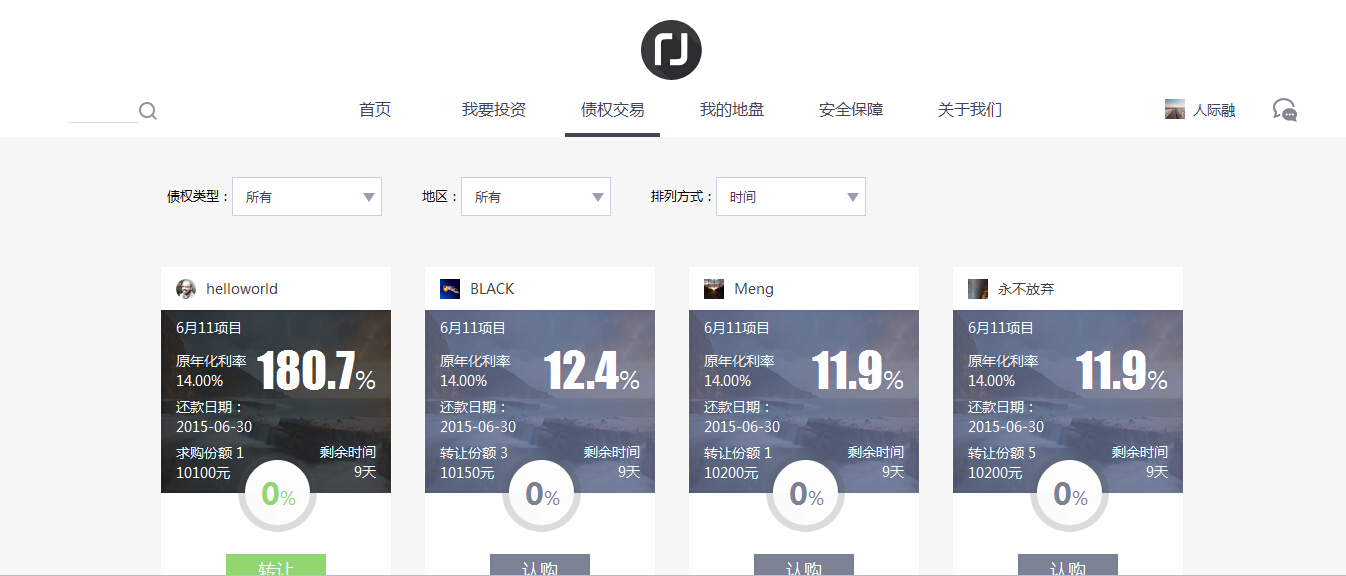Click 转让份额 3 on BLACK card

(474, 453)
